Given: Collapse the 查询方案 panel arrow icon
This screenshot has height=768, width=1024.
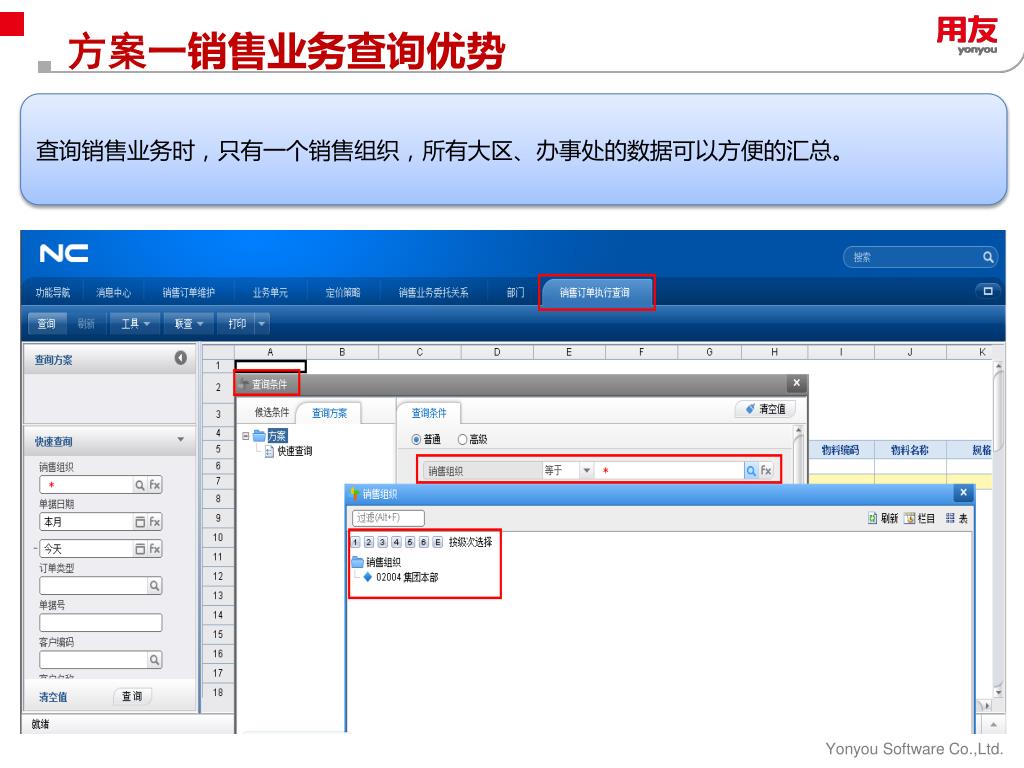Looking at the screenshot, I should [x=180, y=358].
